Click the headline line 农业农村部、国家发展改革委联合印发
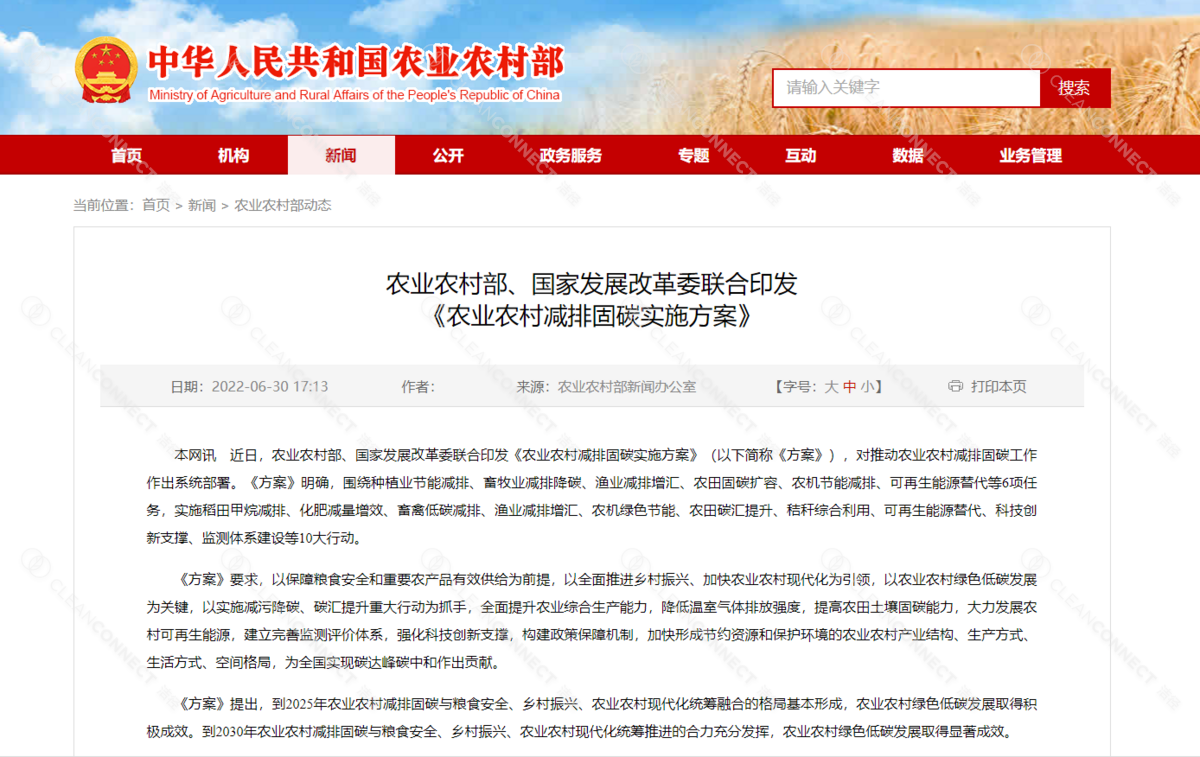Viewport: 1200px width, 757px height. click(592, 284)
